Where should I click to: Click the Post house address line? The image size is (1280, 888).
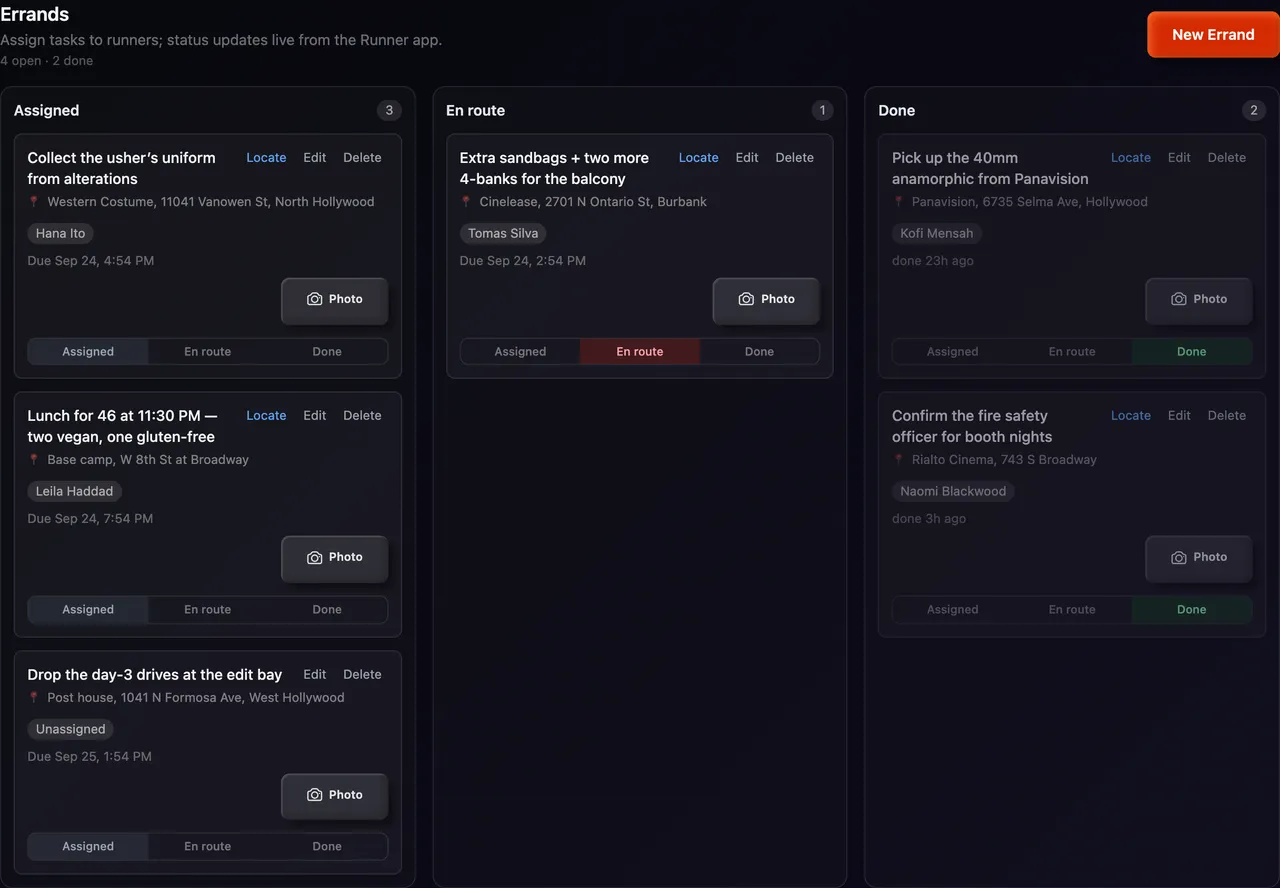186,698
